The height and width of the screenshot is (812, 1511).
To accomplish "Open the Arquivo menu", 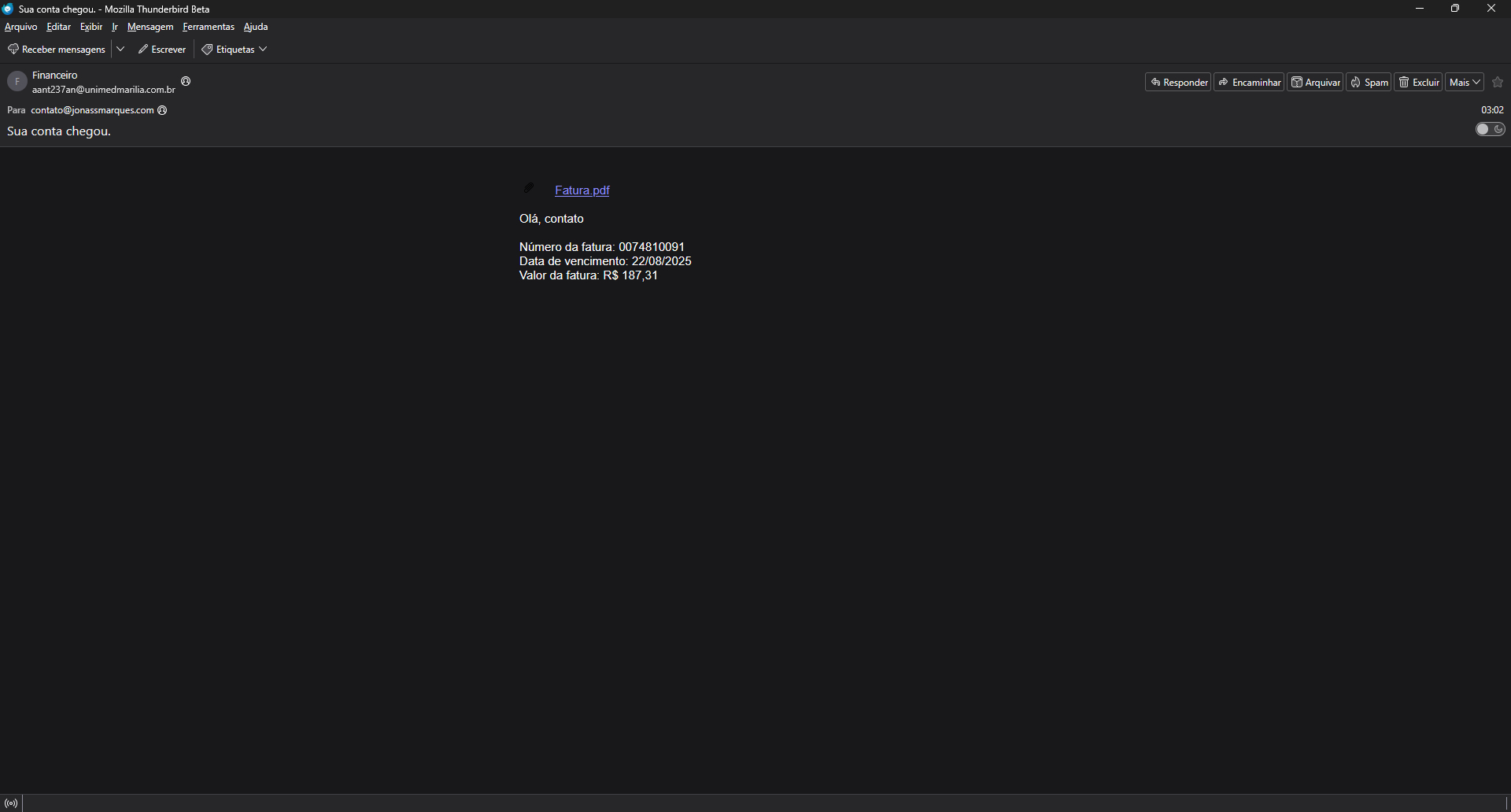I will point(21,27).
